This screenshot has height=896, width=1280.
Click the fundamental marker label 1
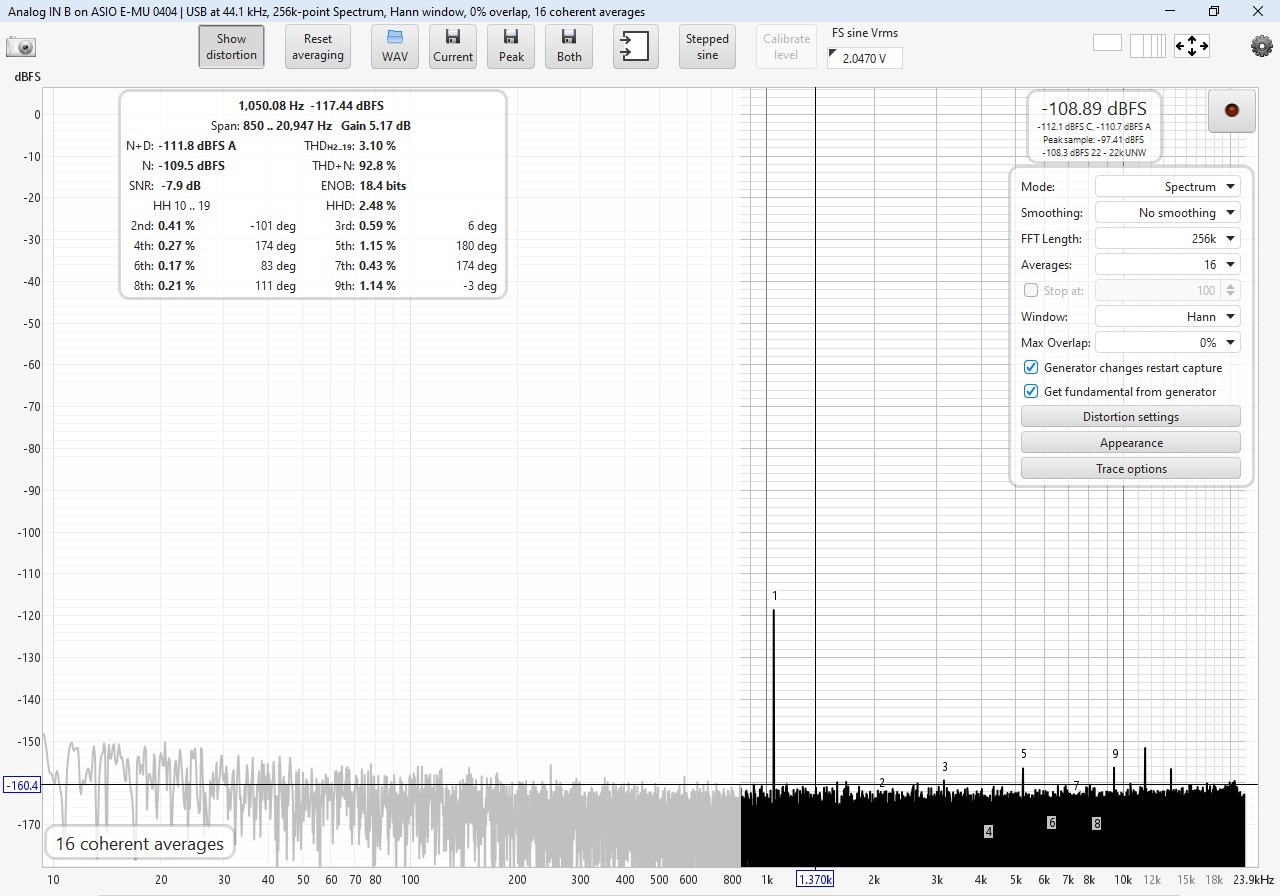click(774, 596)
